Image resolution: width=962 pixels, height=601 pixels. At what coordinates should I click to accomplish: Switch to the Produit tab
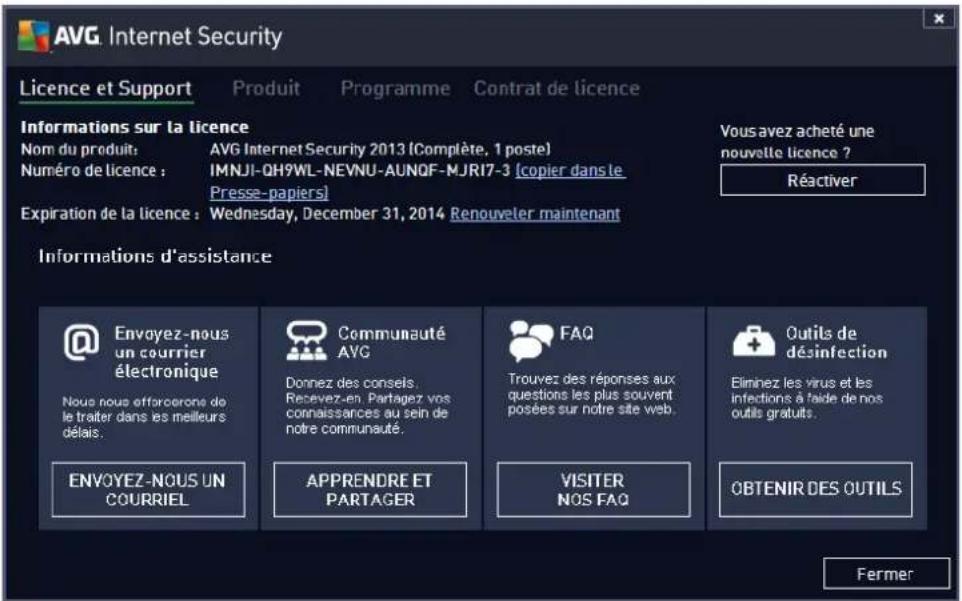[x=266, y=88]
